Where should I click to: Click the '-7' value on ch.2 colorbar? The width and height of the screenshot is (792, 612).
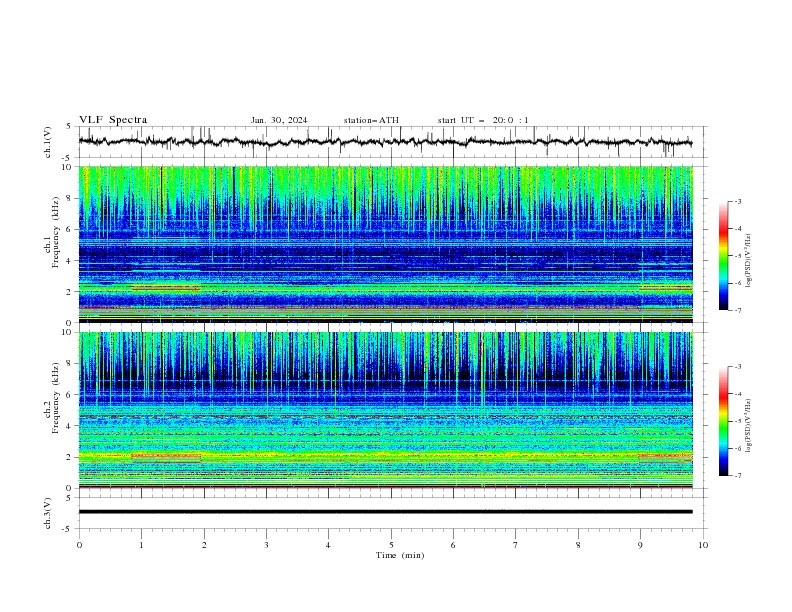pos(737,475)
